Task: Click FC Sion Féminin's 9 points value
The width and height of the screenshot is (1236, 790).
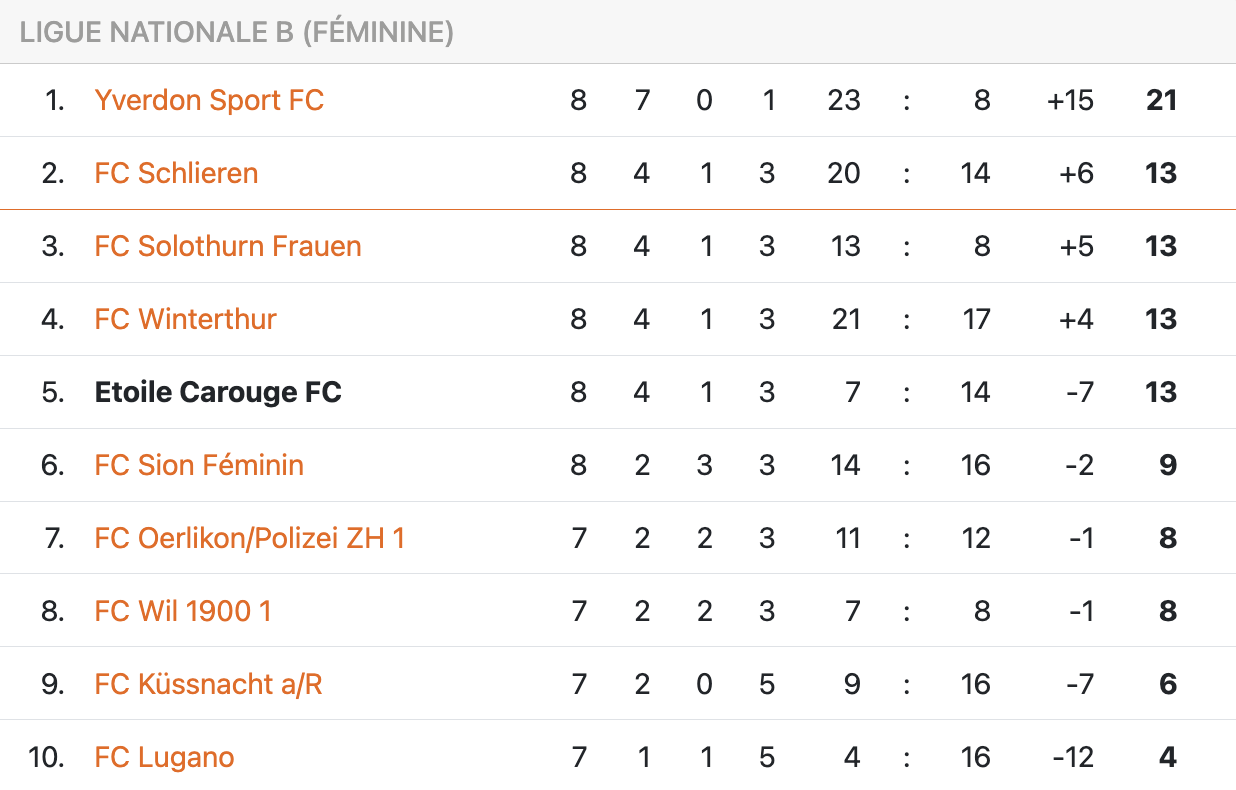Action: (1167, 465)
